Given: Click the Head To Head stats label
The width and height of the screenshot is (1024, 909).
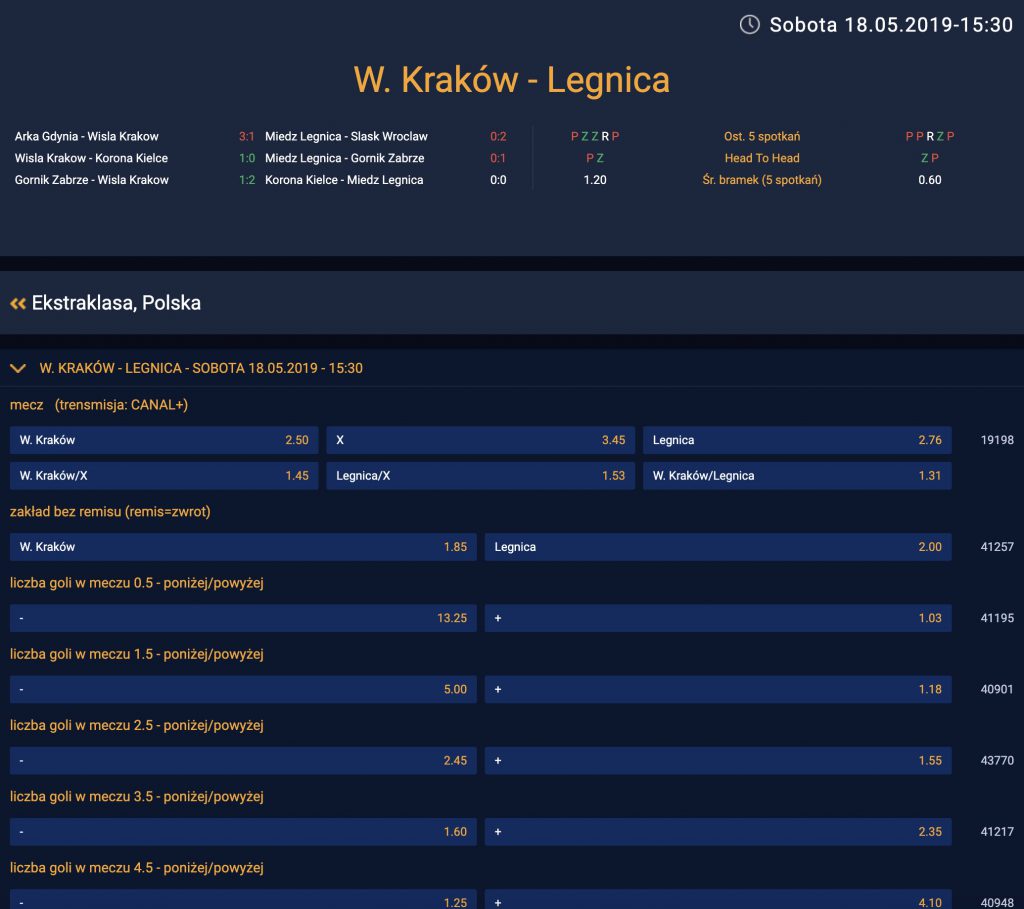Looking at the screenshot, I should point(762,158).
